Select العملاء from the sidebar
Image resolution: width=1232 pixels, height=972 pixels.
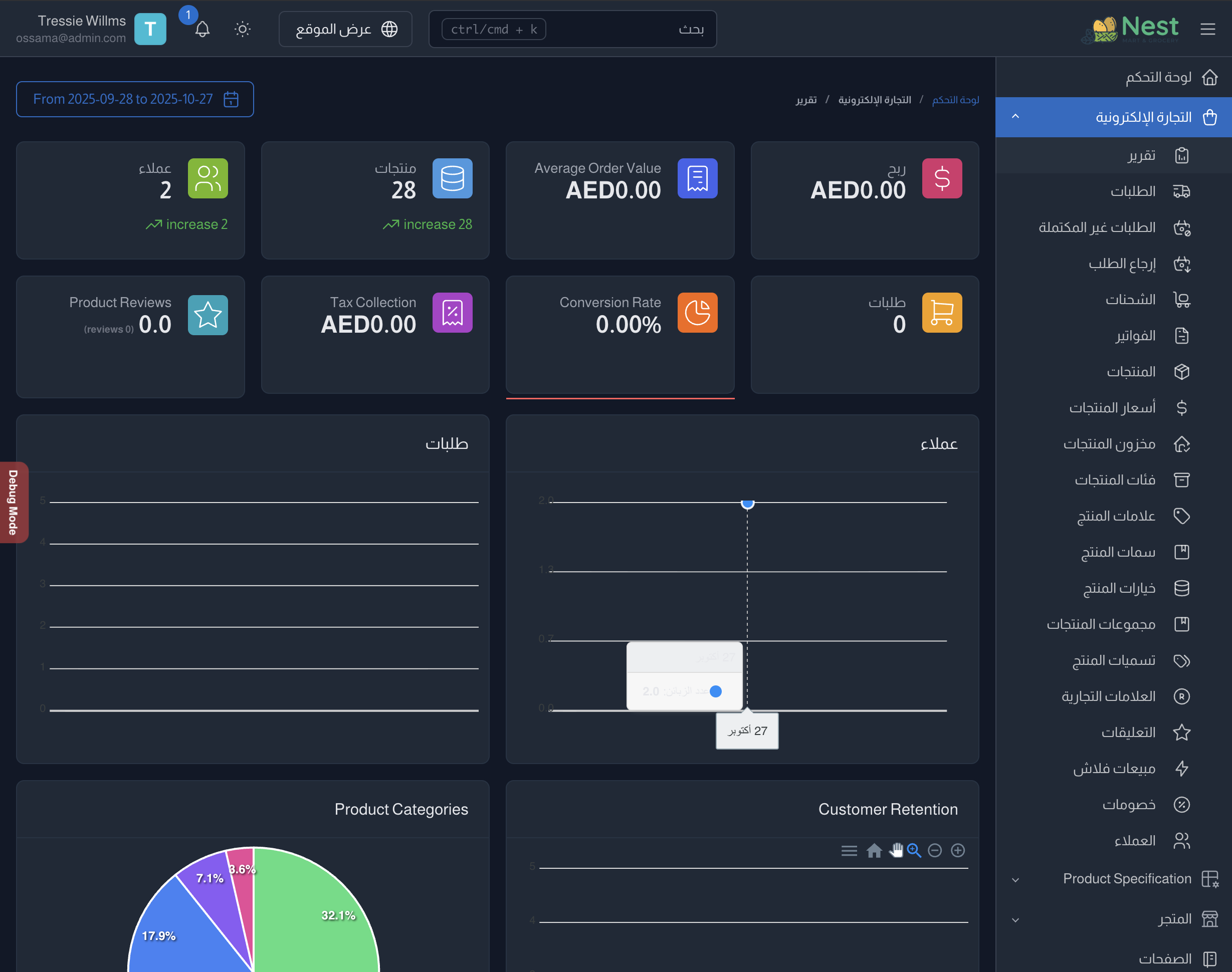[x=1135, y=841]
